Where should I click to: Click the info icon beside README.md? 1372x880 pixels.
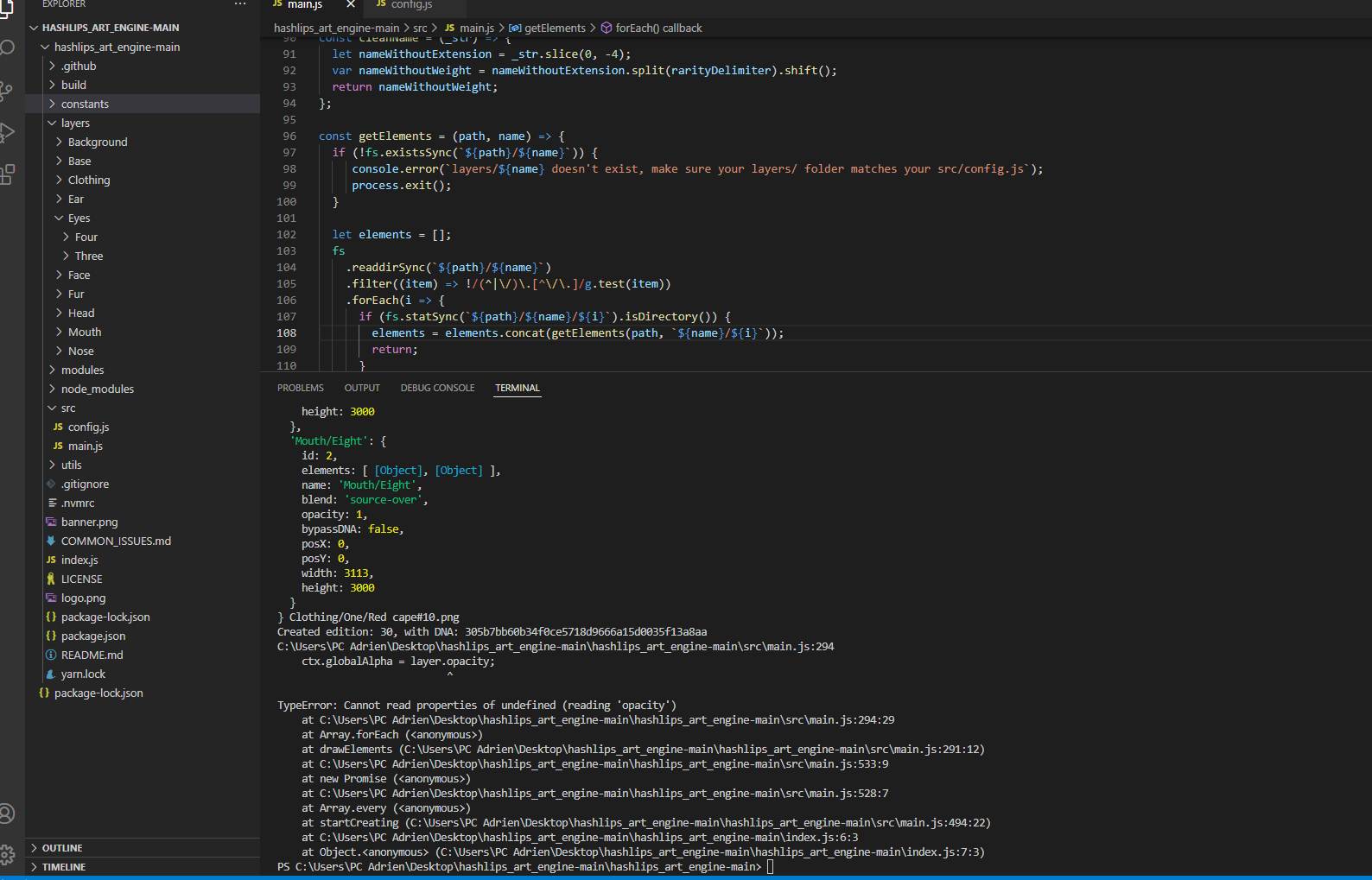coord(51,655)
